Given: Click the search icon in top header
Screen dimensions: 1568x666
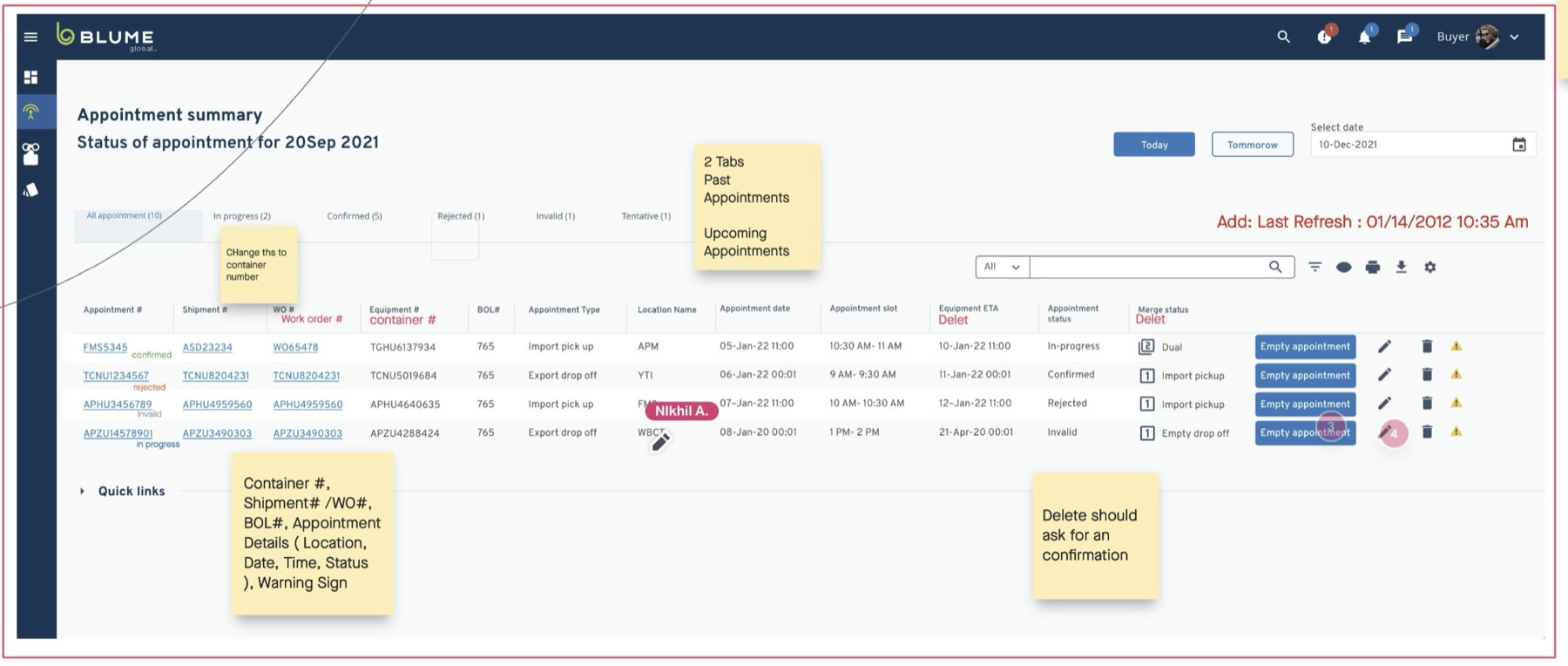Looking at the screenshot, I should click(x=1283, y=37).
